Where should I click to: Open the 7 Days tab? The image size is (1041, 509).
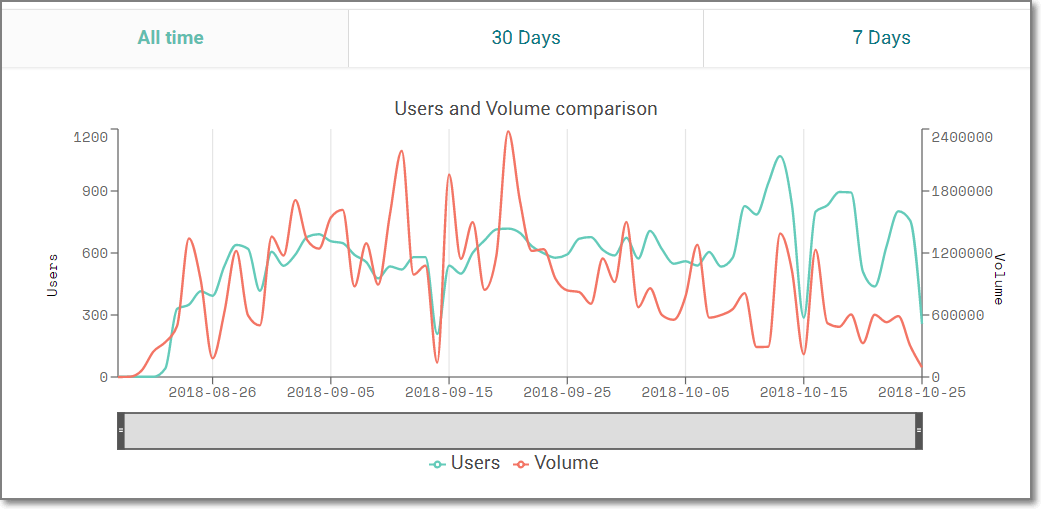(881, 38)
